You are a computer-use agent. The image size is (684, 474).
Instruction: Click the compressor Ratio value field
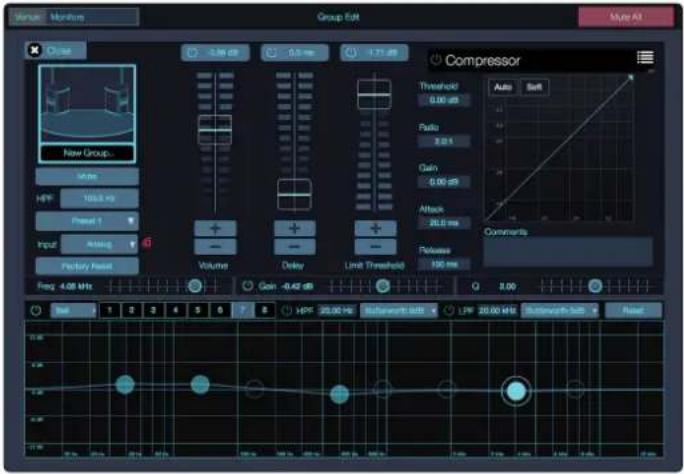click(x=444, y=141)
